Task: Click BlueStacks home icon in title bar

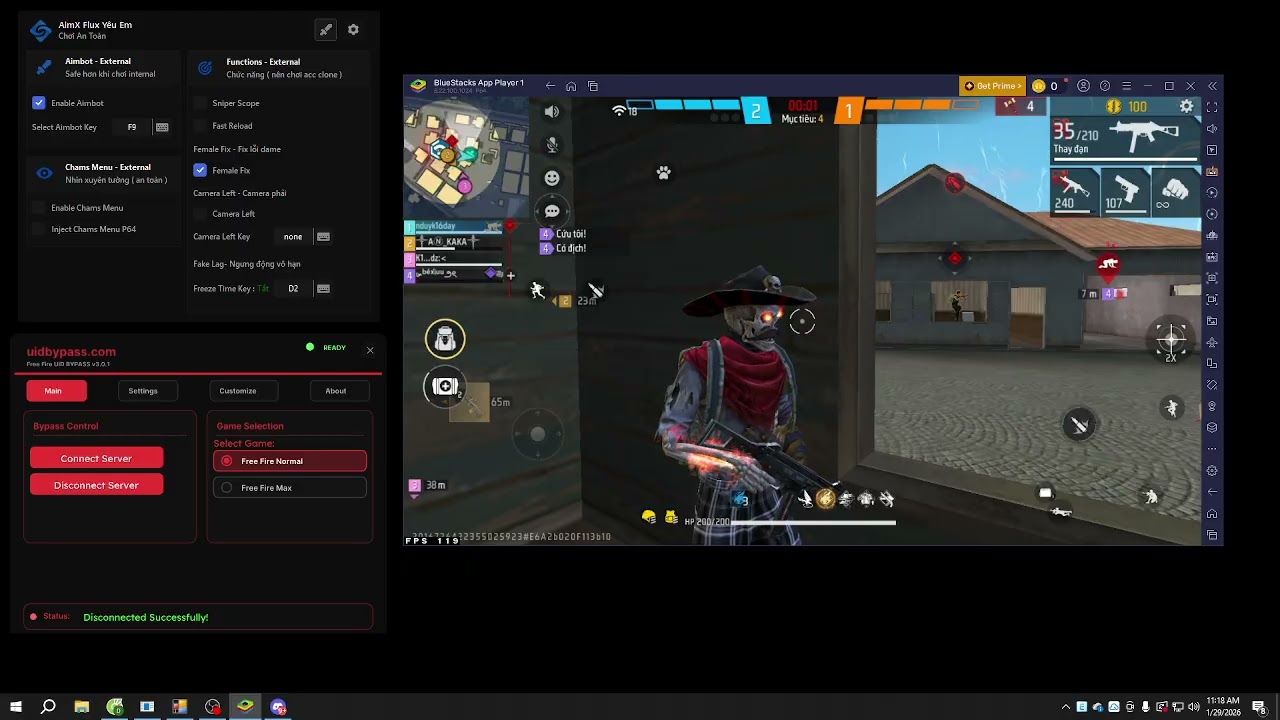Action: (x=571, y=86)
